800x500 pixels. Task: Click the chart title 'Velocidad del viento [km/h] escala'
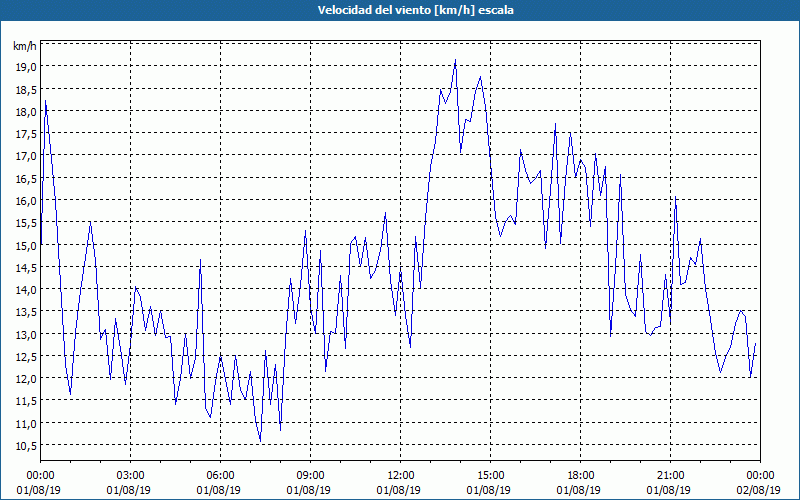[415, 10]
